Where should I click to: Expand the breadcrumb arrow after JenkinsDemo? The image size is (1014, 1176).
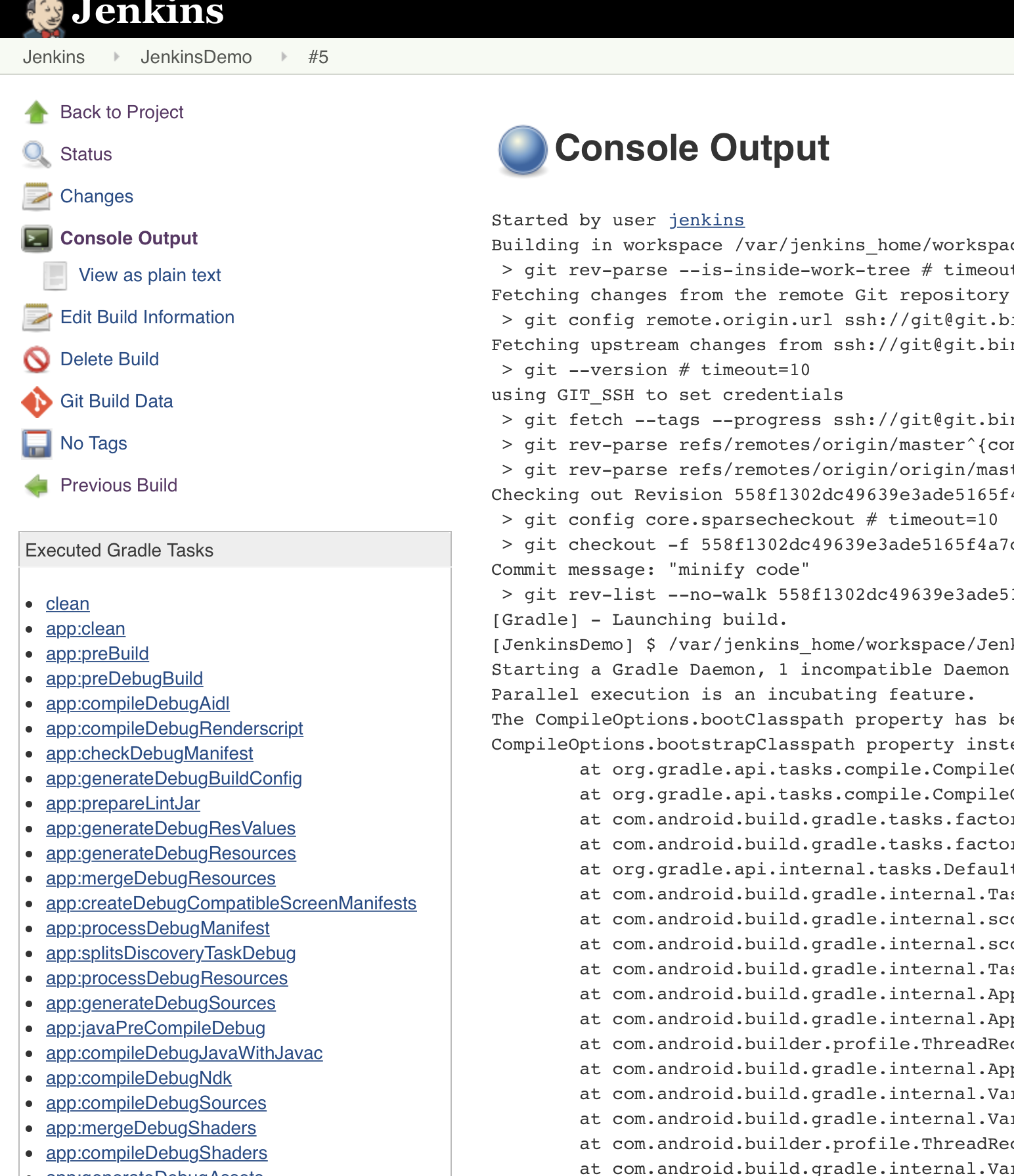click(284, 57)
